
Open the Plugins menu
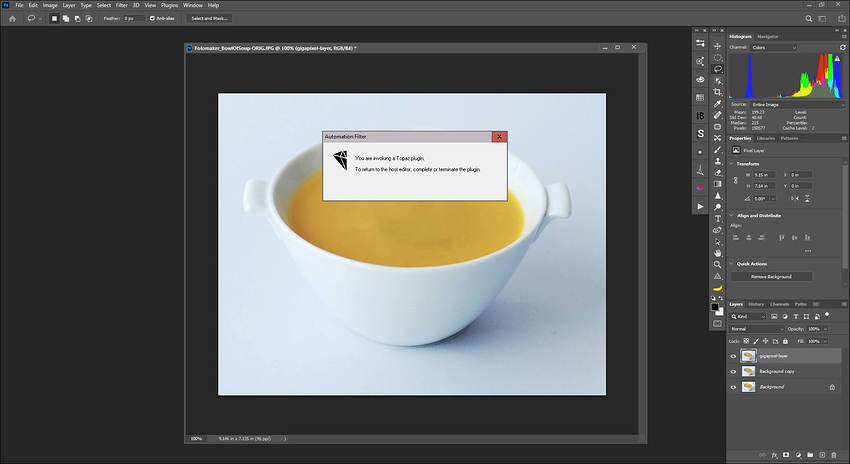pos(169,5)
